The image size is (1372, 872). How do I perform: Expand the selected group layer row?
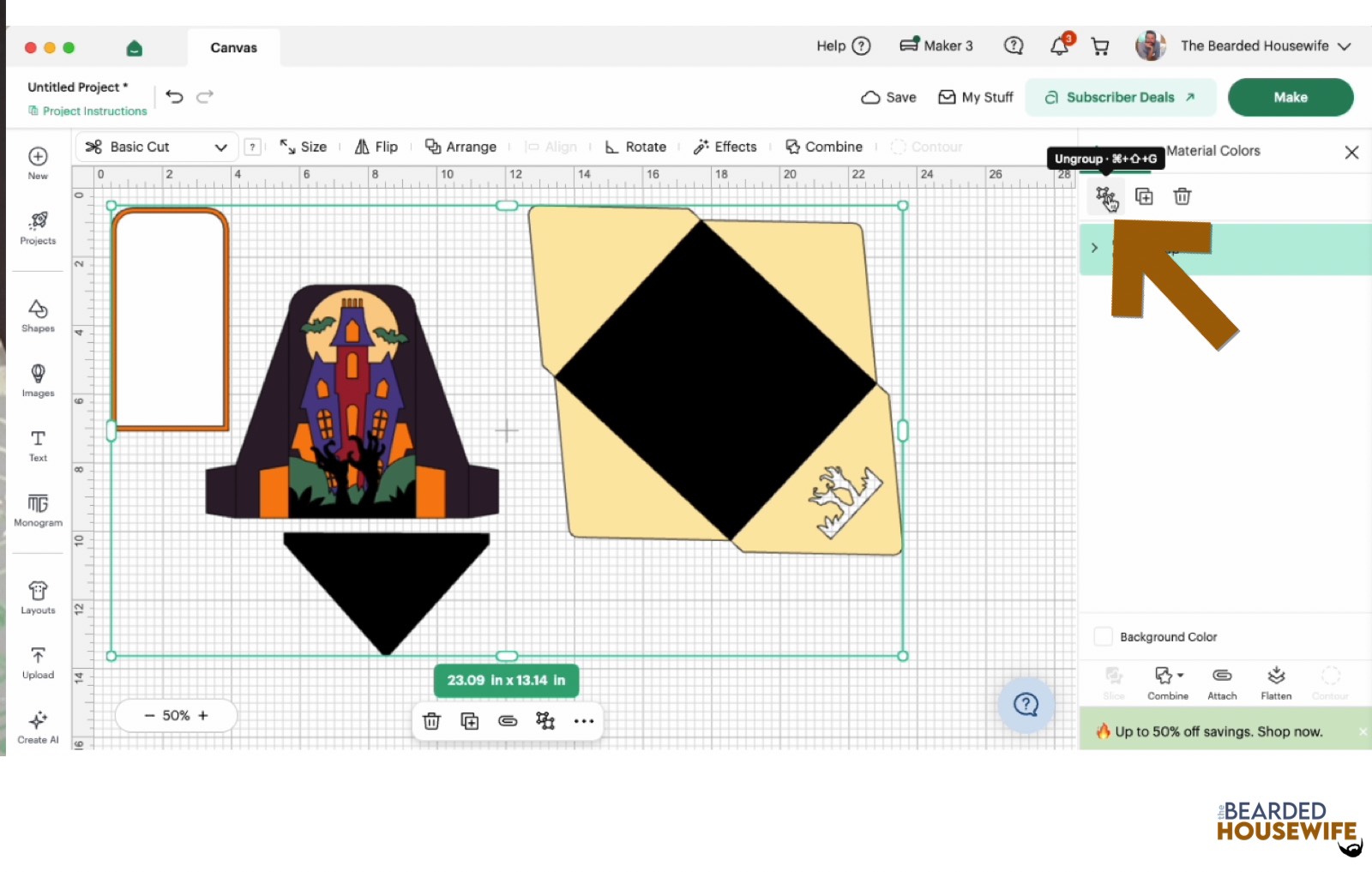(x=1094, y=248)
